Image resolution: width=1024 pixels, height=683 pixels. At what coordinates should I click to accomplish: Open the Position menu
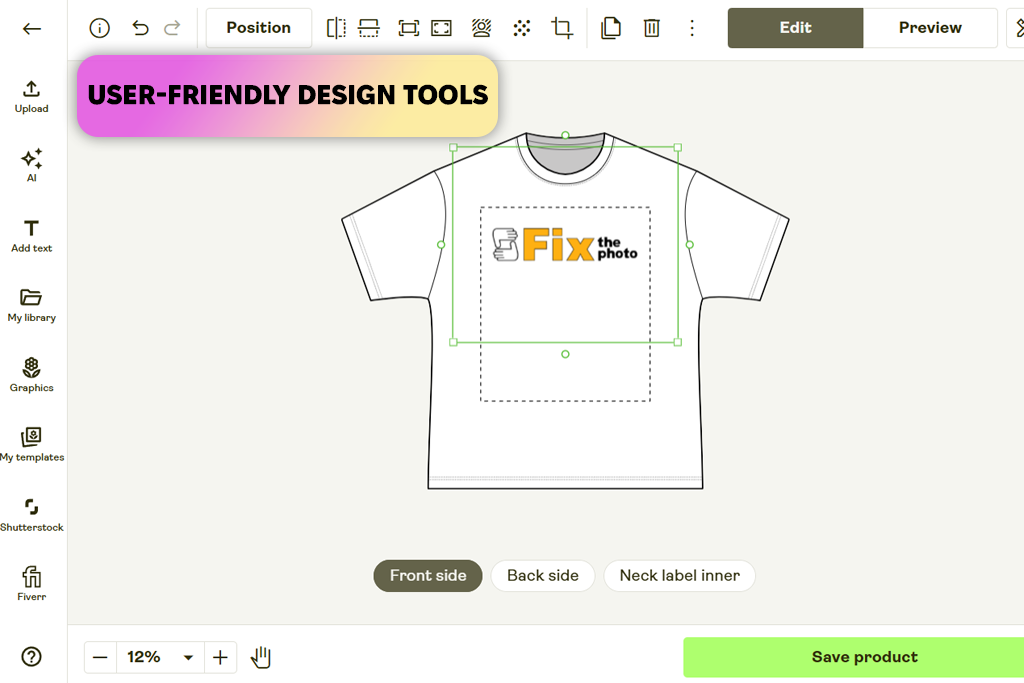[x=259, y=28]
